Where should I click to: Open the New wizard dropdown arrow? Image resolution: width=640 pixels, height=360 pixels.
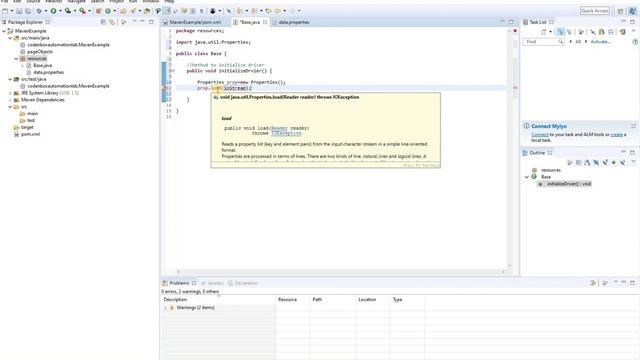click(x=12, y=11)
